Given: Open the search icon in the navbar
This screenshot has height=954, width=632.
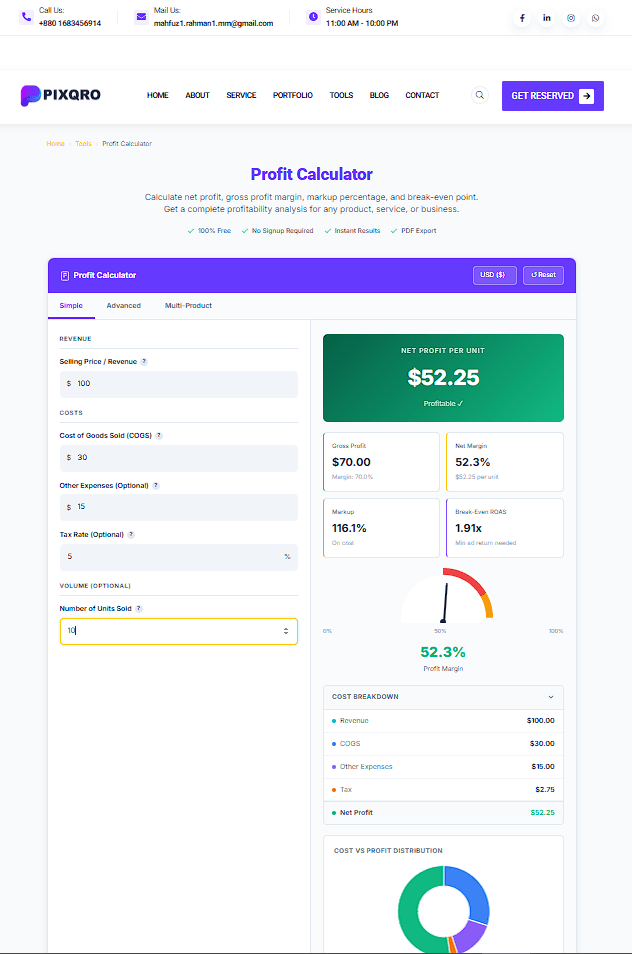Looking at the screenshot, I should click(x=480, y=95).
